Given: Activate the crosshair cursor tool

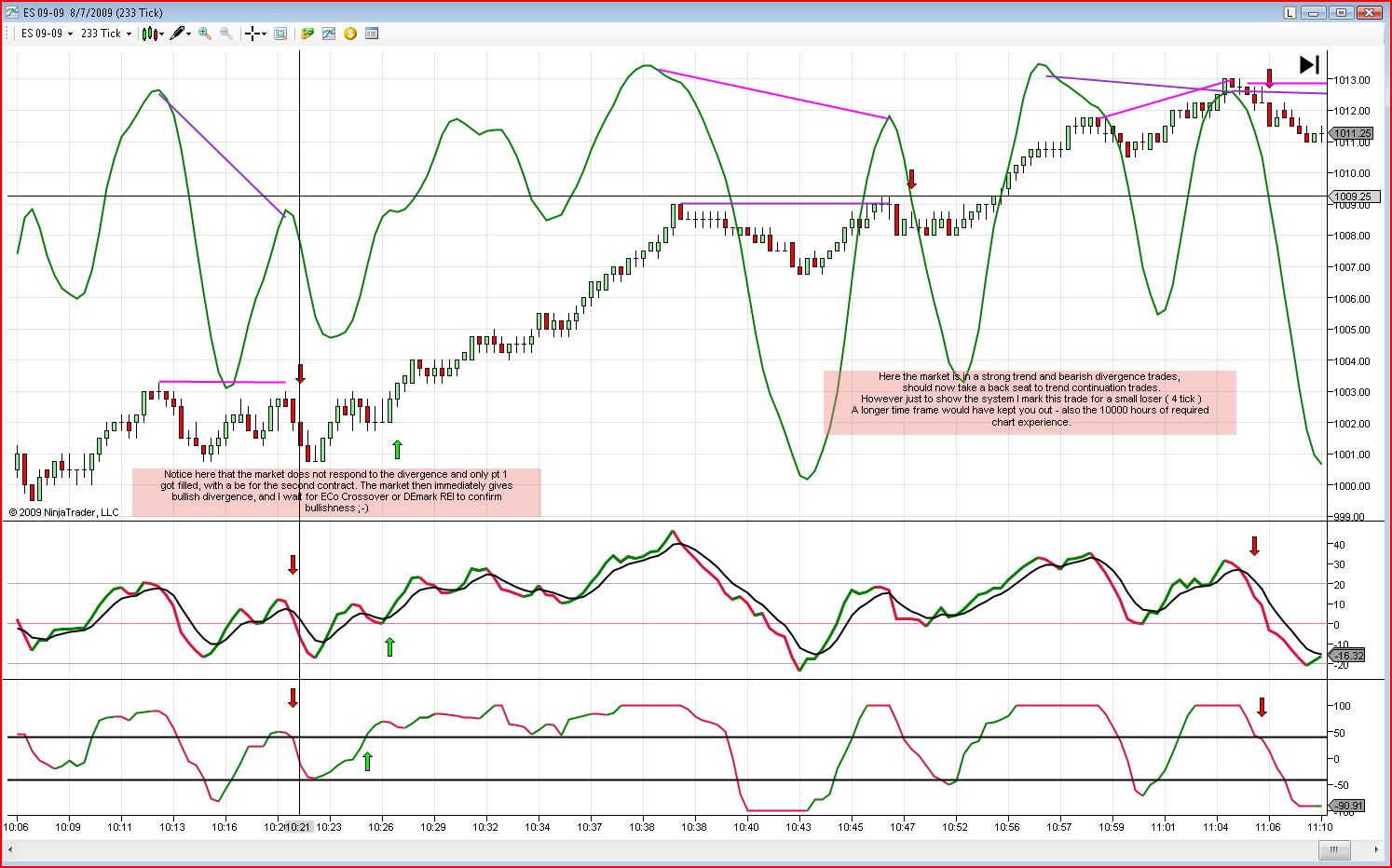Looking at the screenshot, I should point(252,34).
